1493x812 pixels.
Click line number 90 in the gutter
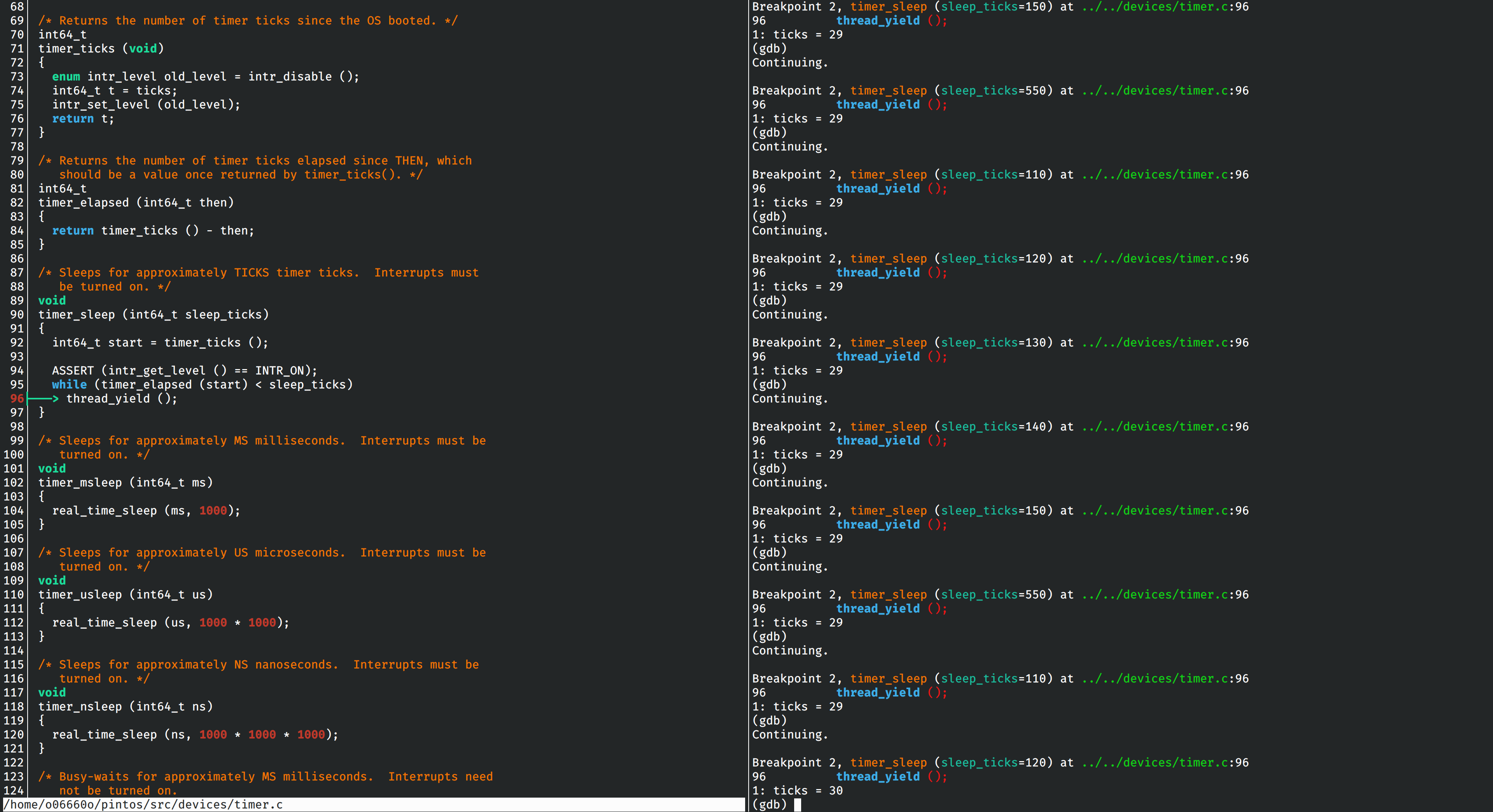click(x=17, y=315)
